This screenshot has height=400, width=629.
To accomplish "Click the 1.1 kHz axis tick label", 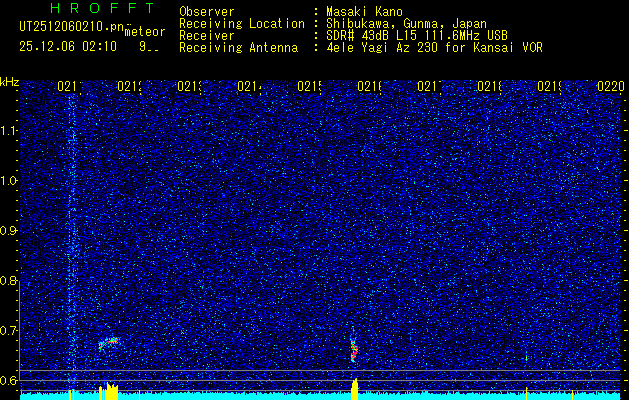I will (9, 131).
